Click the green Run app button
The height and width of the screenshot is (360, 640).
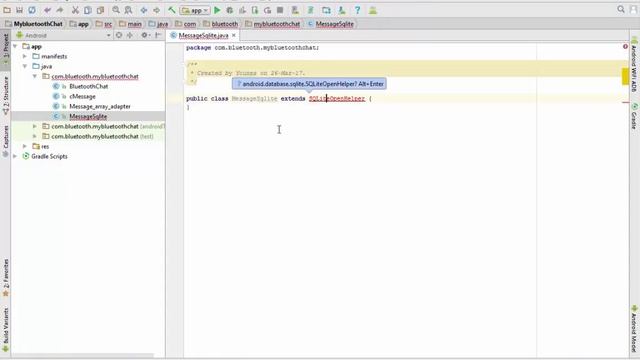click(x=217, y=10)
